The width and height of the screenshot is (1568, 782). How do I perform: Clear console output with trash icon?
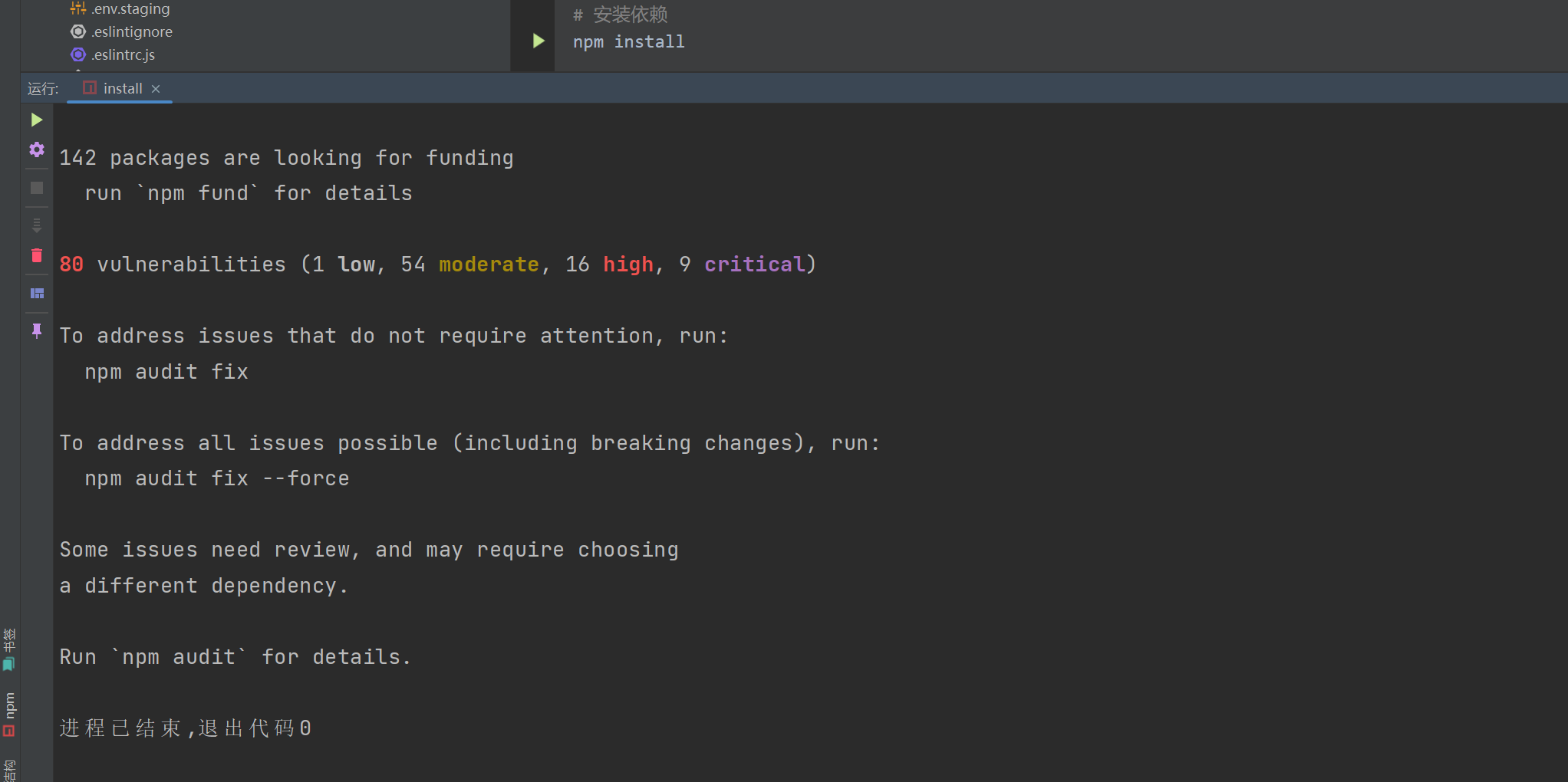[x=36, y=255]
